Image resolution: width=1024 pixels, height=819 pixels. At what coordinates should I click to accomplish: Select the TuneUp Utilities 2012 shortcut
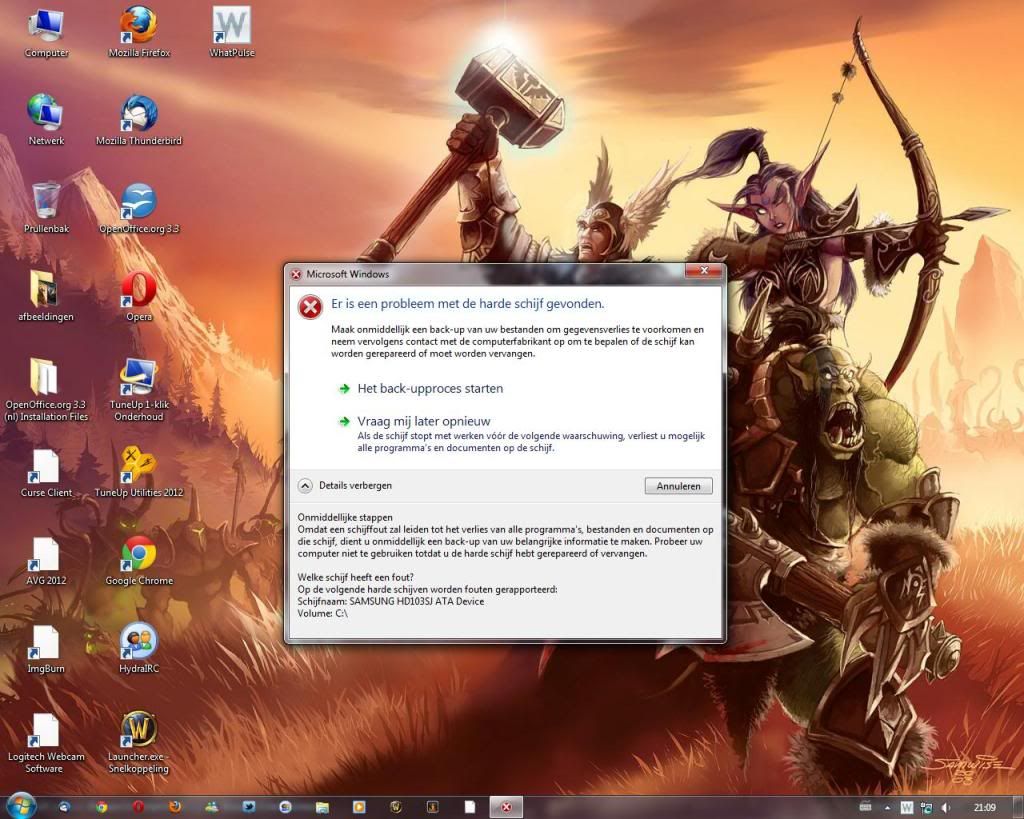pyautogui.click(x=139, y=473)
